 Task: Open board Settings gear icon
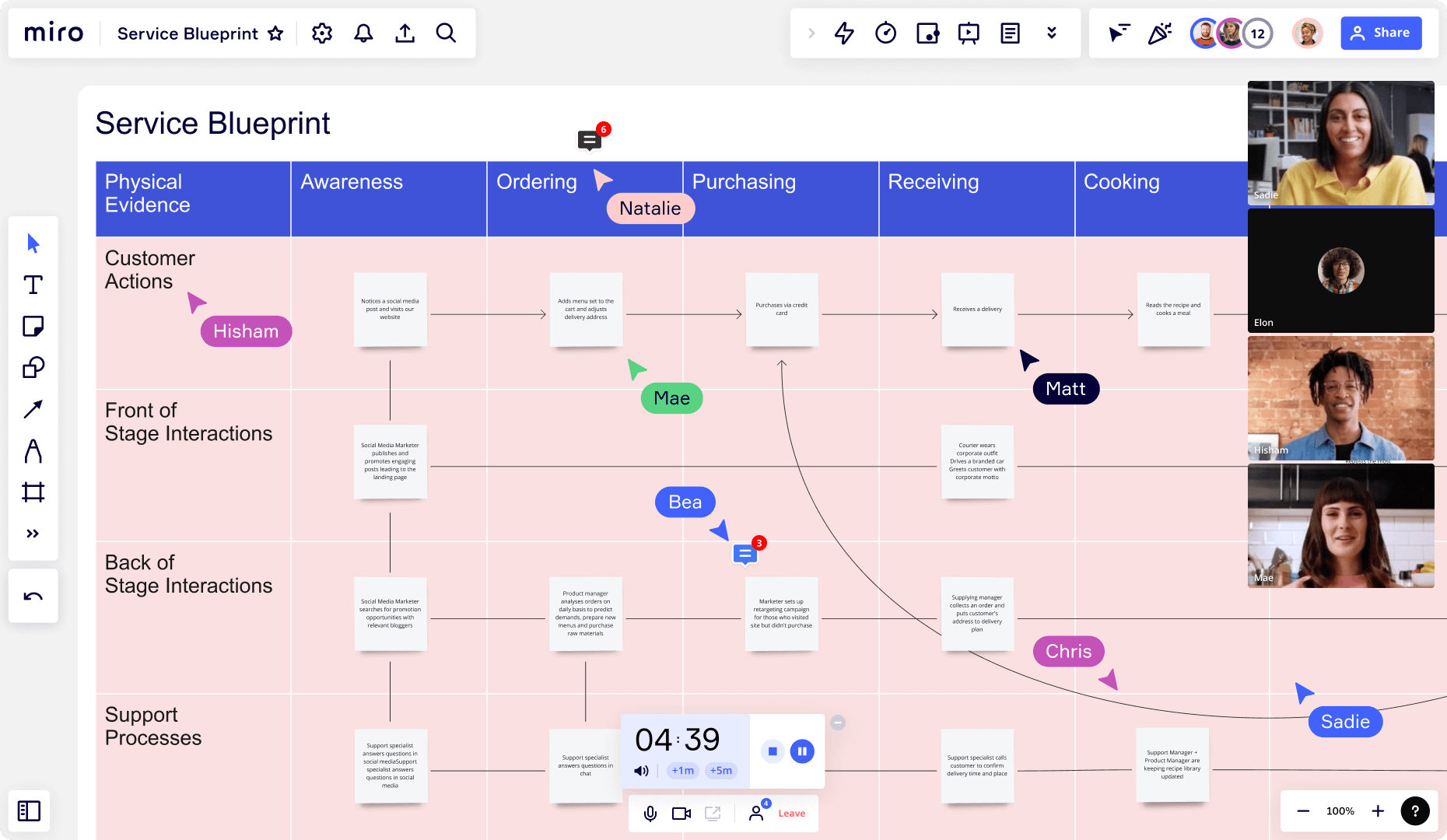322,33
